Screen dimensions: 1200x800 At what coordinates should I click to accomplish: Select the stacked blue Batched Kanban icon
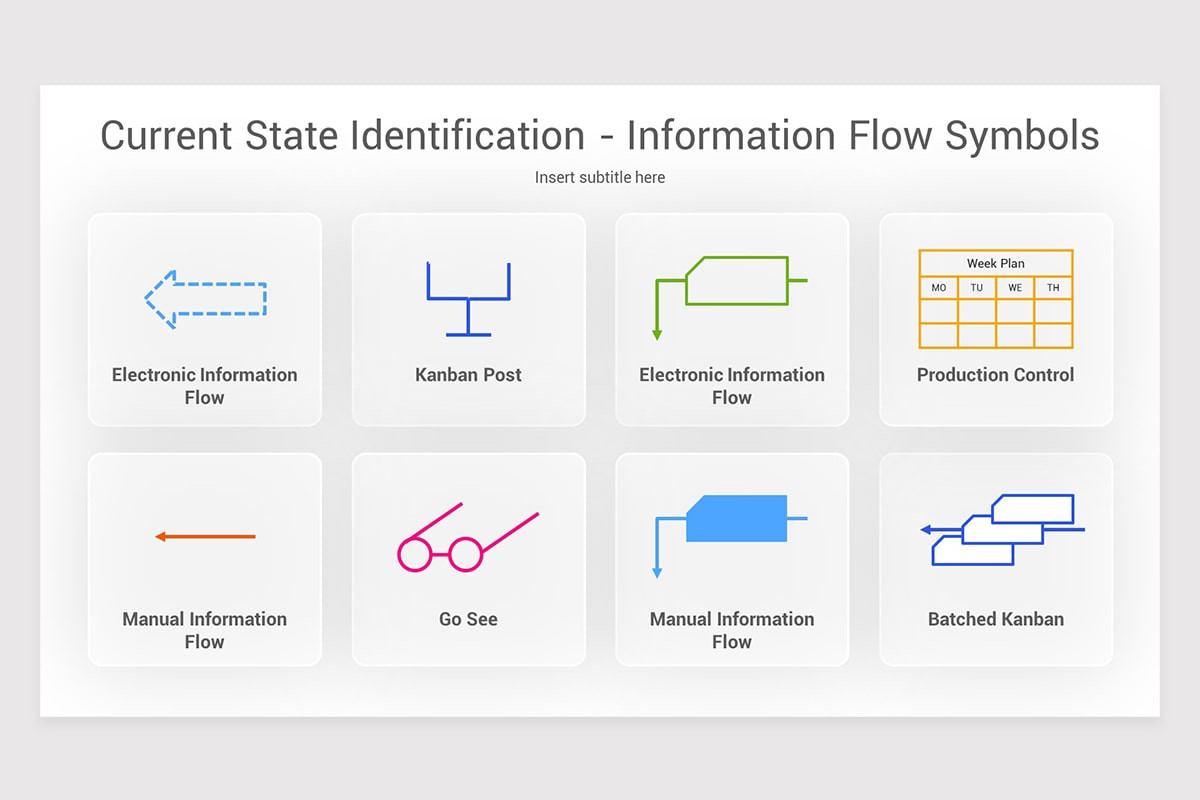1002,530
